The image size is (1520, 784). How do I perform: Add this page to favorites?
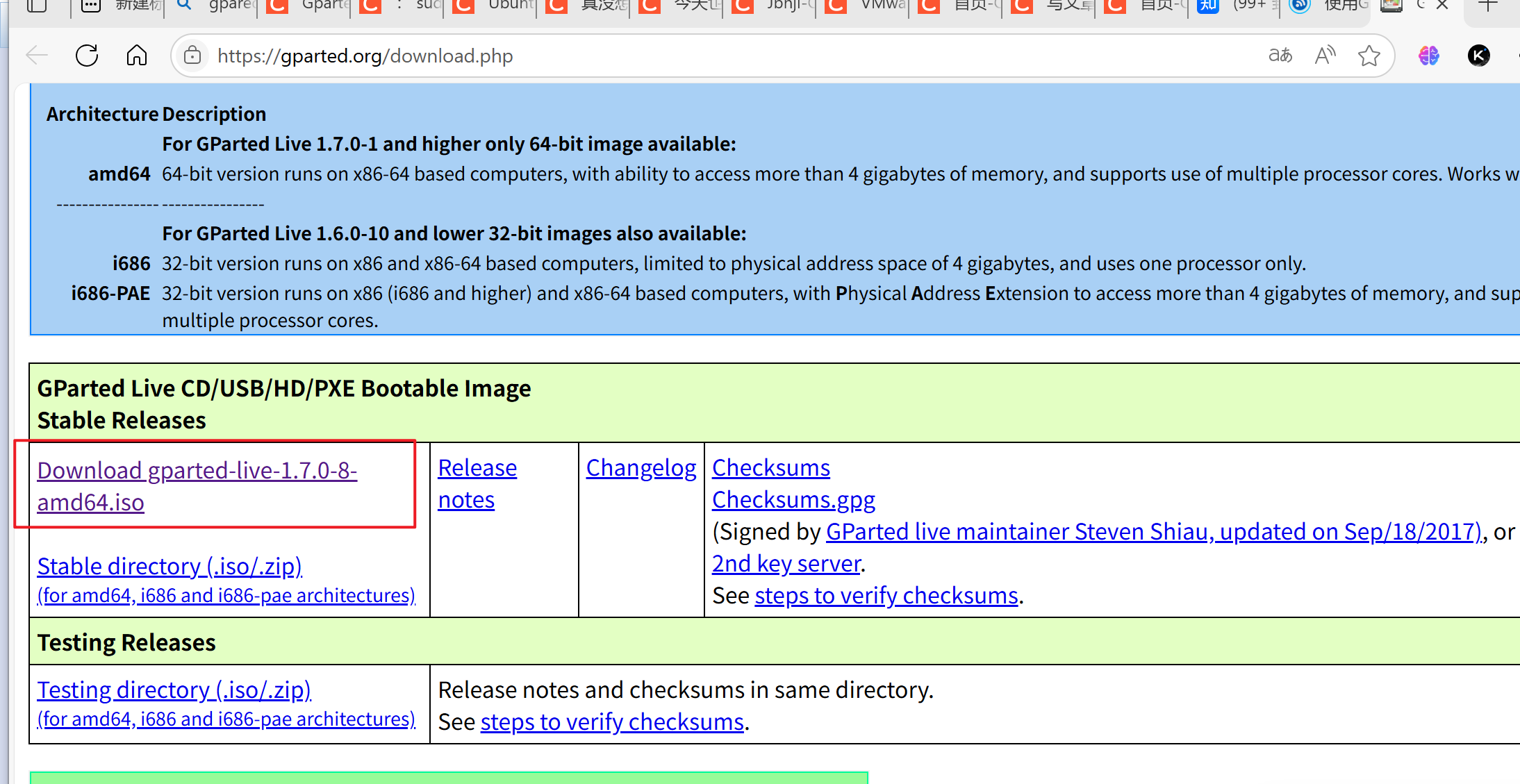(x=1369, y=56)
